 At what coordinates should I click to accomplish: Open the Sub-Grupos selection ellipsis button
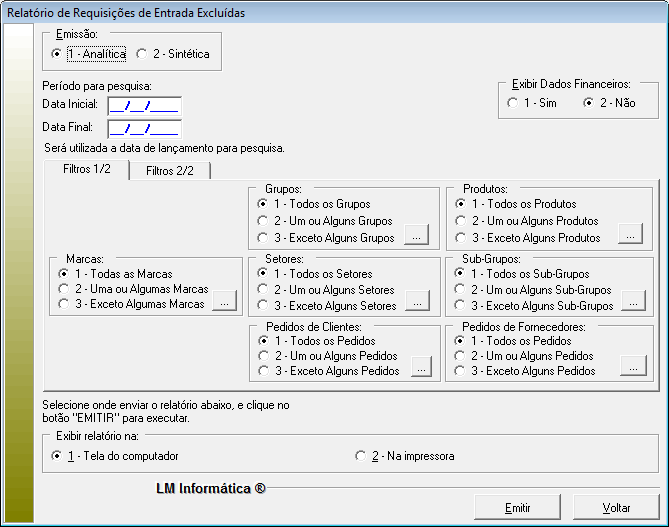click(x=630, y=303)
